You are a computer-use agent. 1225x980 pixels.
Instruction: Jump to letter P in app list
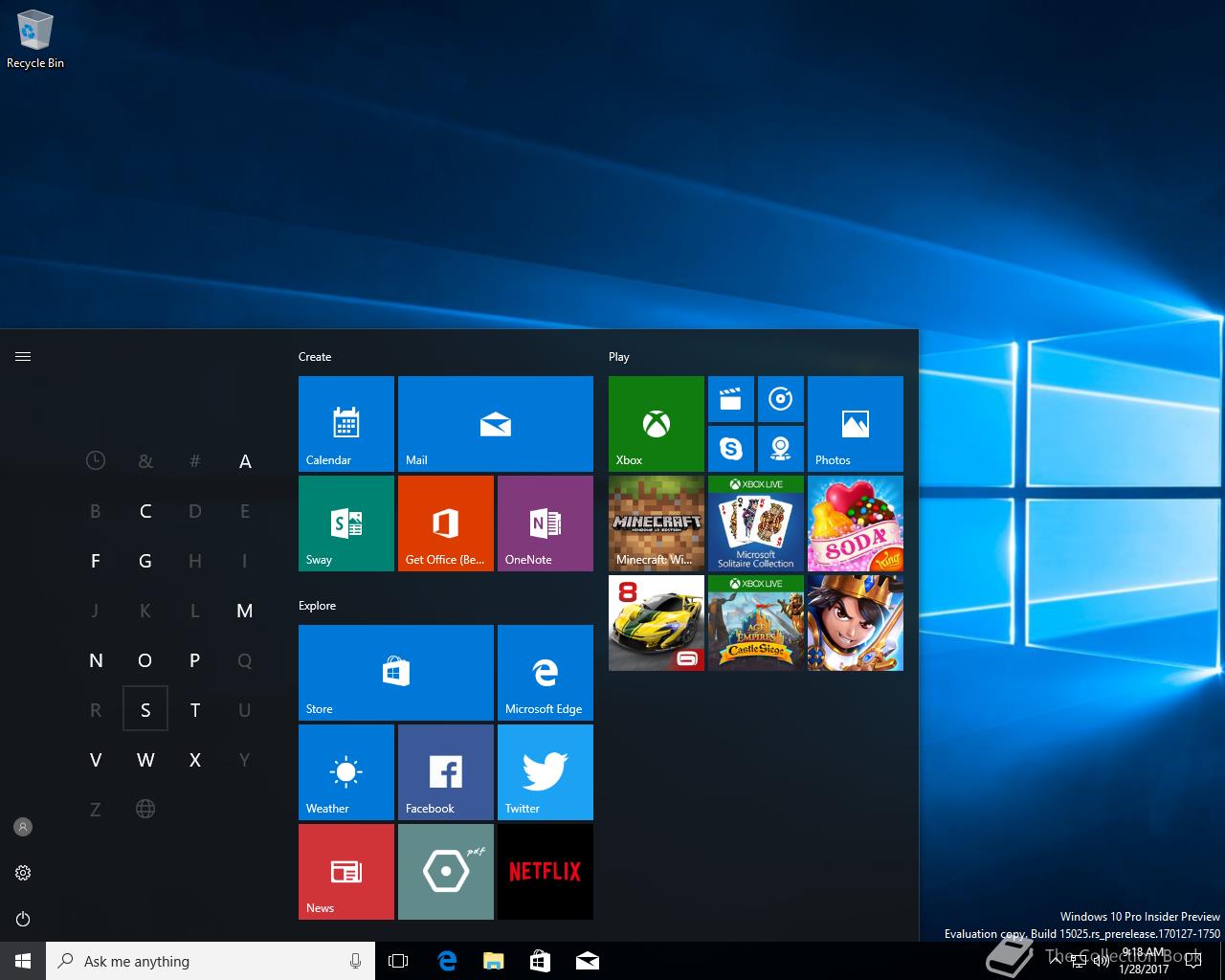tap(195, 660)
